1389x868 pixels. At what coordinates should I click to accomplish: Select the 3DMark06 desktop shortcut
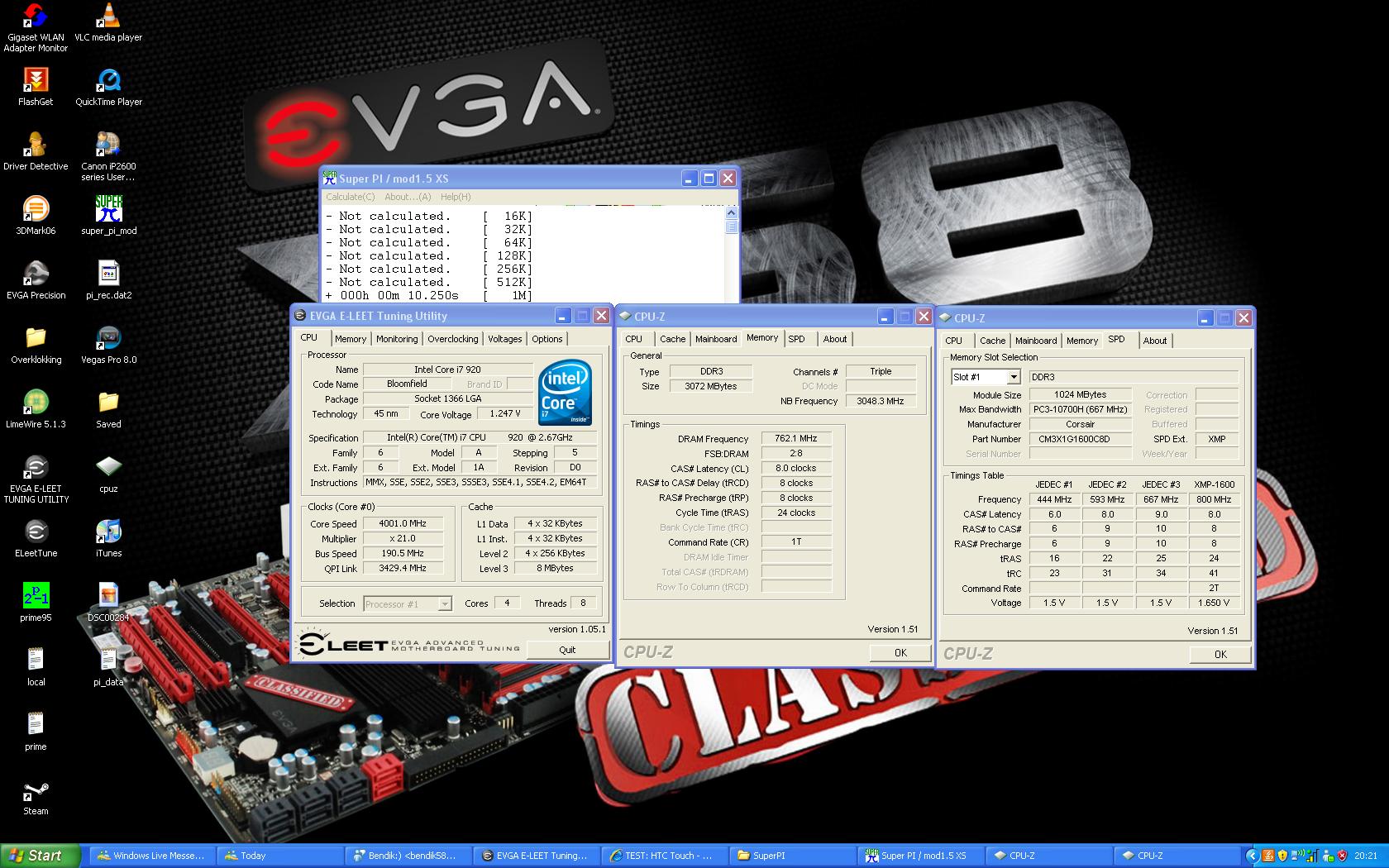coord(36,216)
